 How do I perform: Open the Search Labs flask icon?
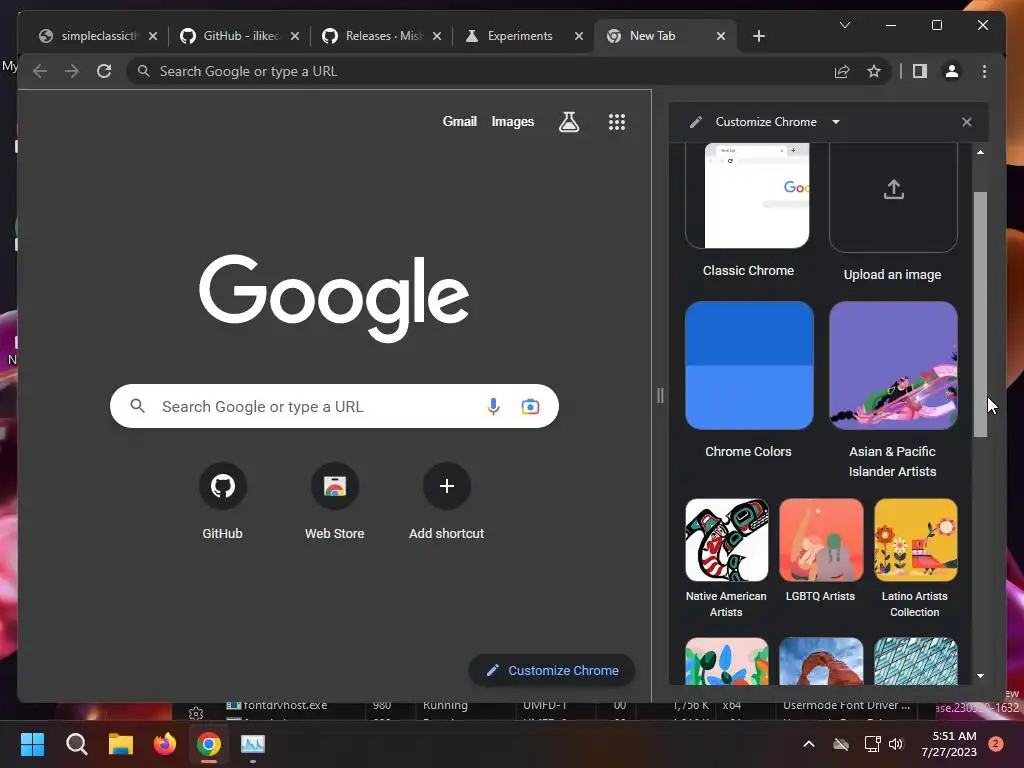(569, 121)
